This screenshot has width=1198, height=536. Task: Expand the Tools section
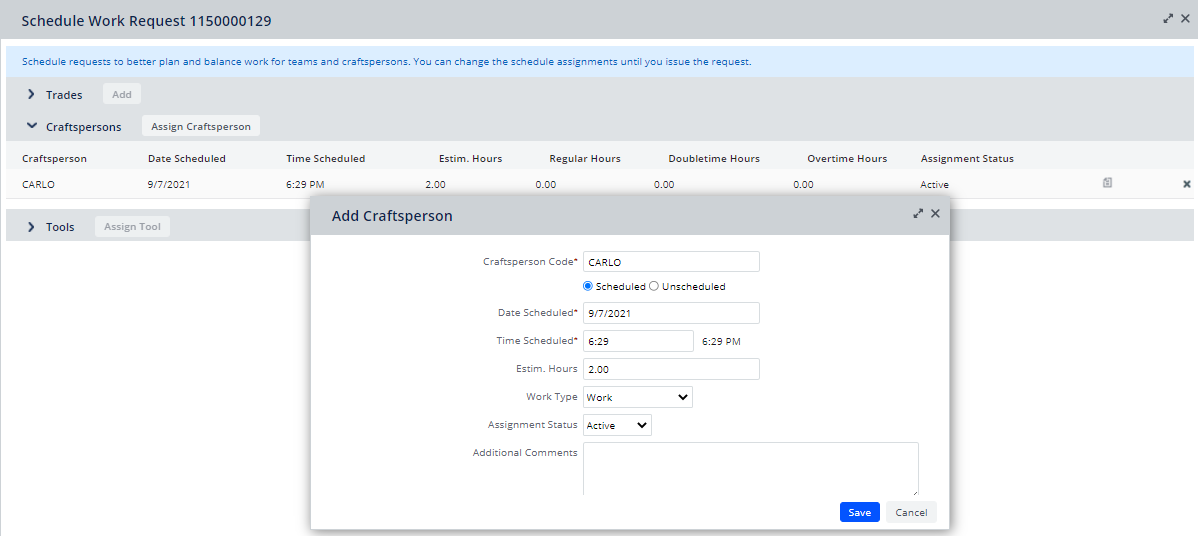(31, 227)
